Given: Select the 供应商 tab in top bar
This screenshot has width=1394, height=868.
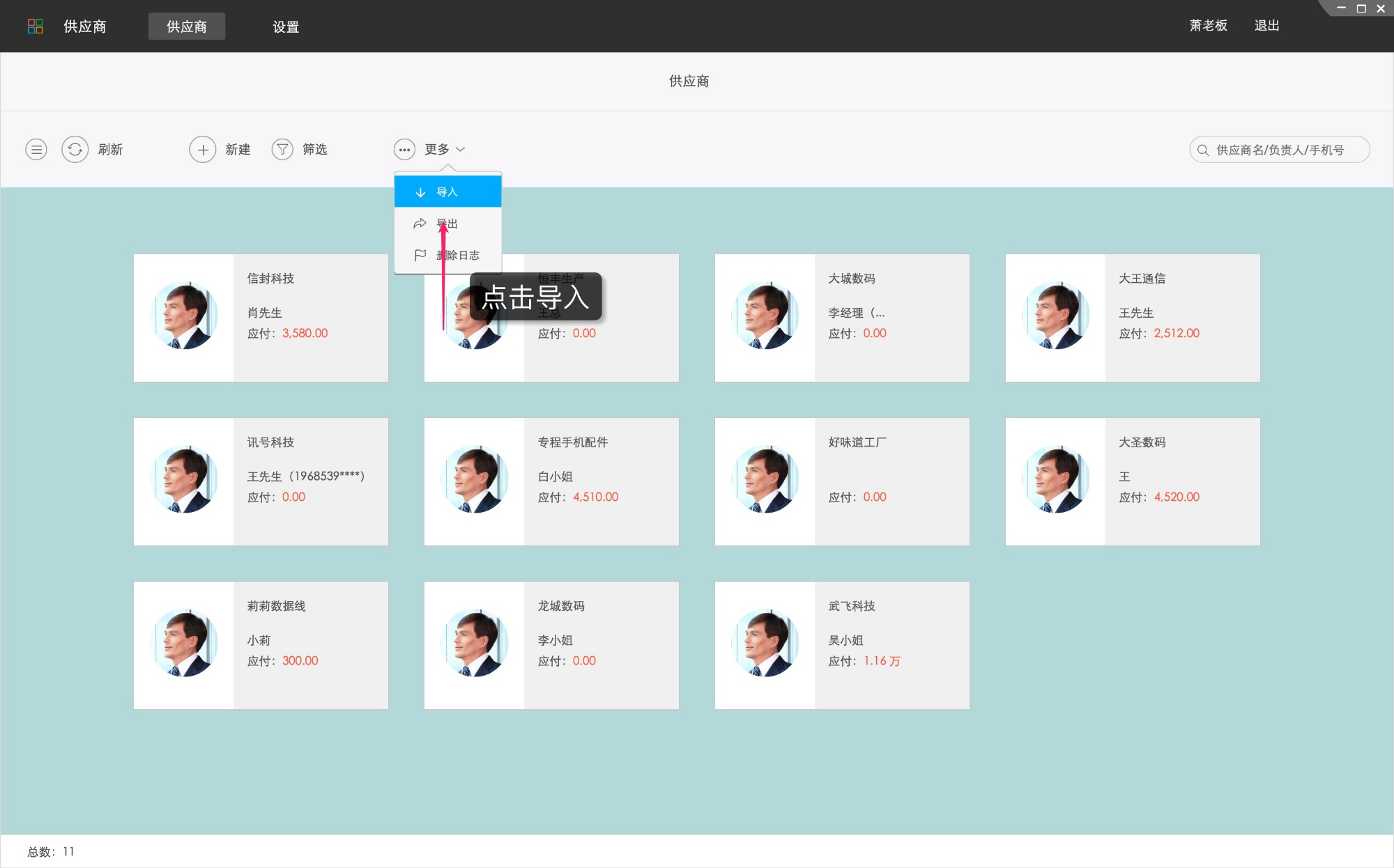Looking at the screenshot, I should pos(186,26).
